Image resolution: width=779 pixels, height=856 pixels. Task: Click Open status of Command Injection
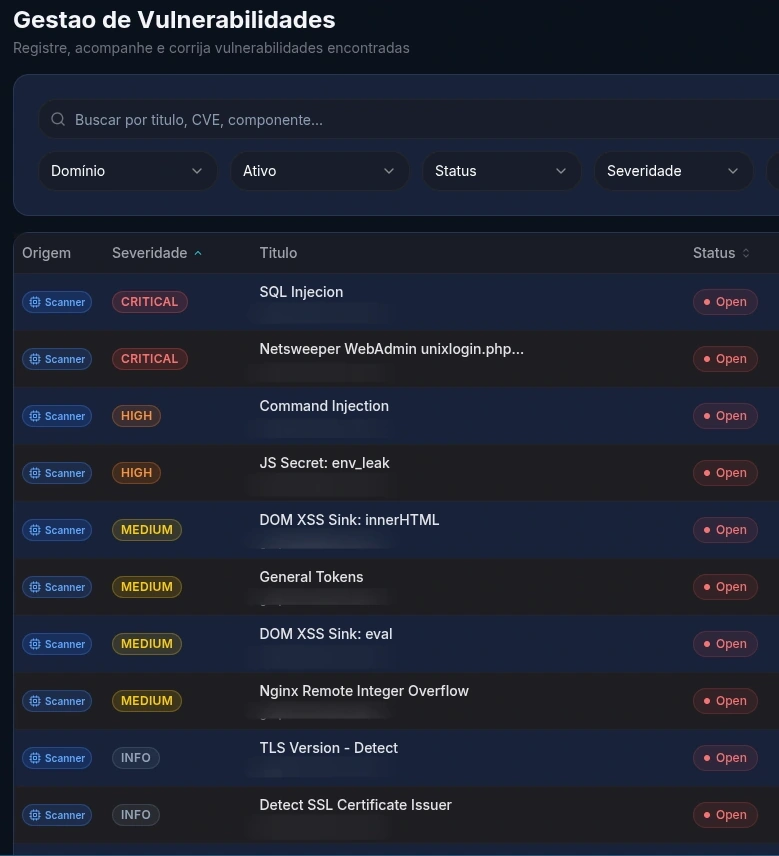tap(725, 416)
